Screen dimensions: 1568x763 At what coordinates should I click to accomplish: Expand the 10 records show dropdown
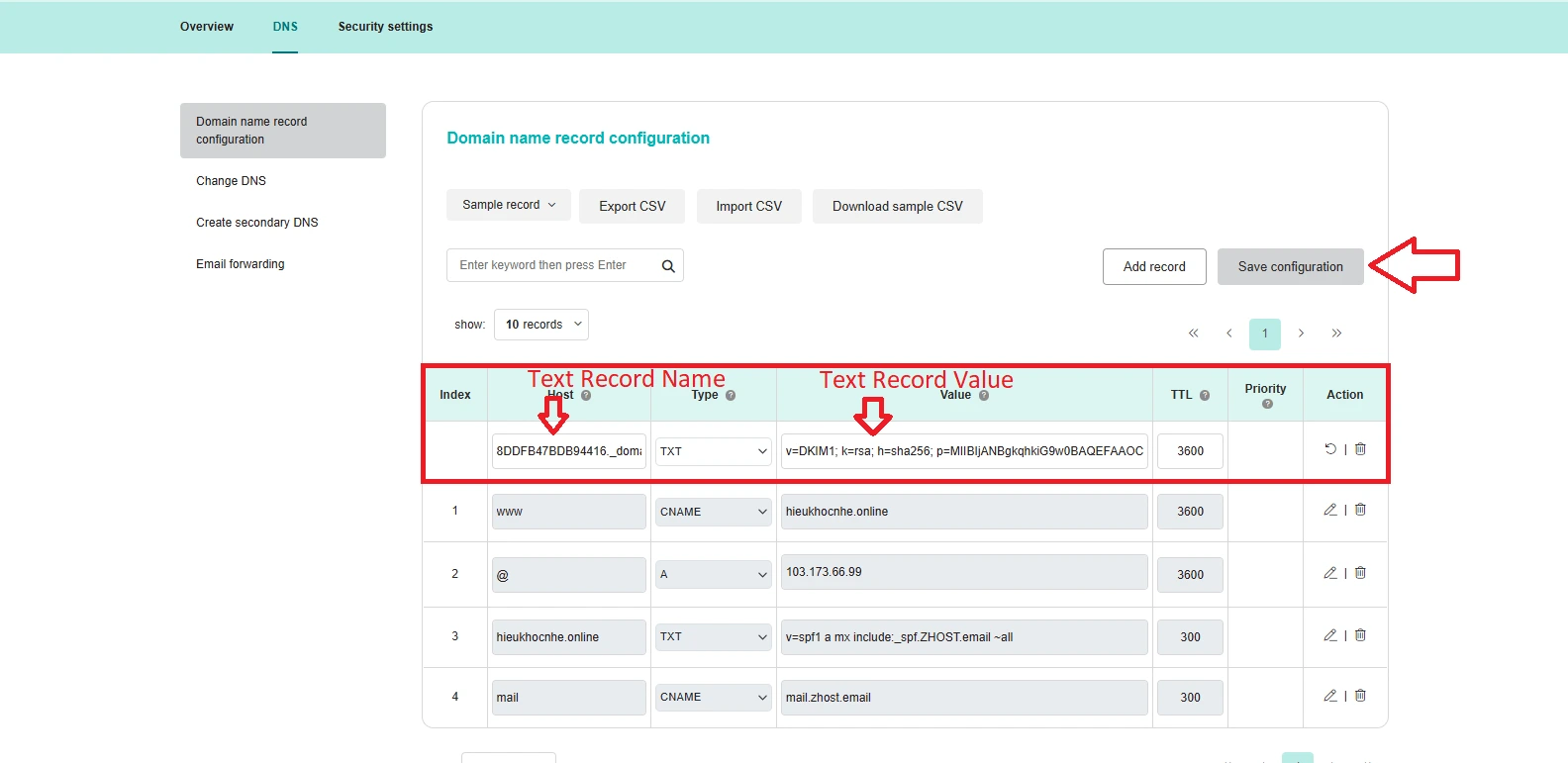[541, 325]
